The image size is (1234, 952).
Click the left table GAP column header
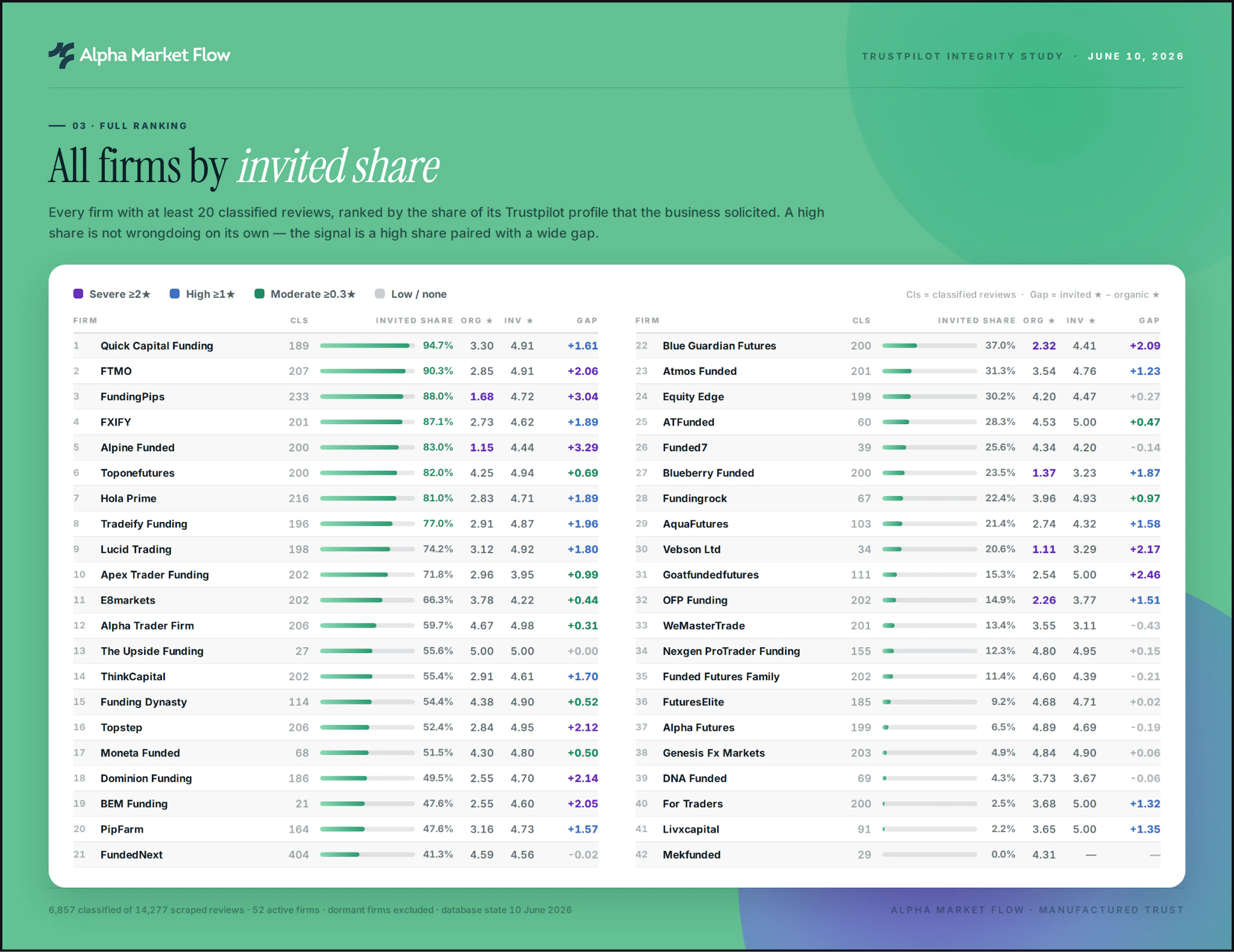coord(587,320)
